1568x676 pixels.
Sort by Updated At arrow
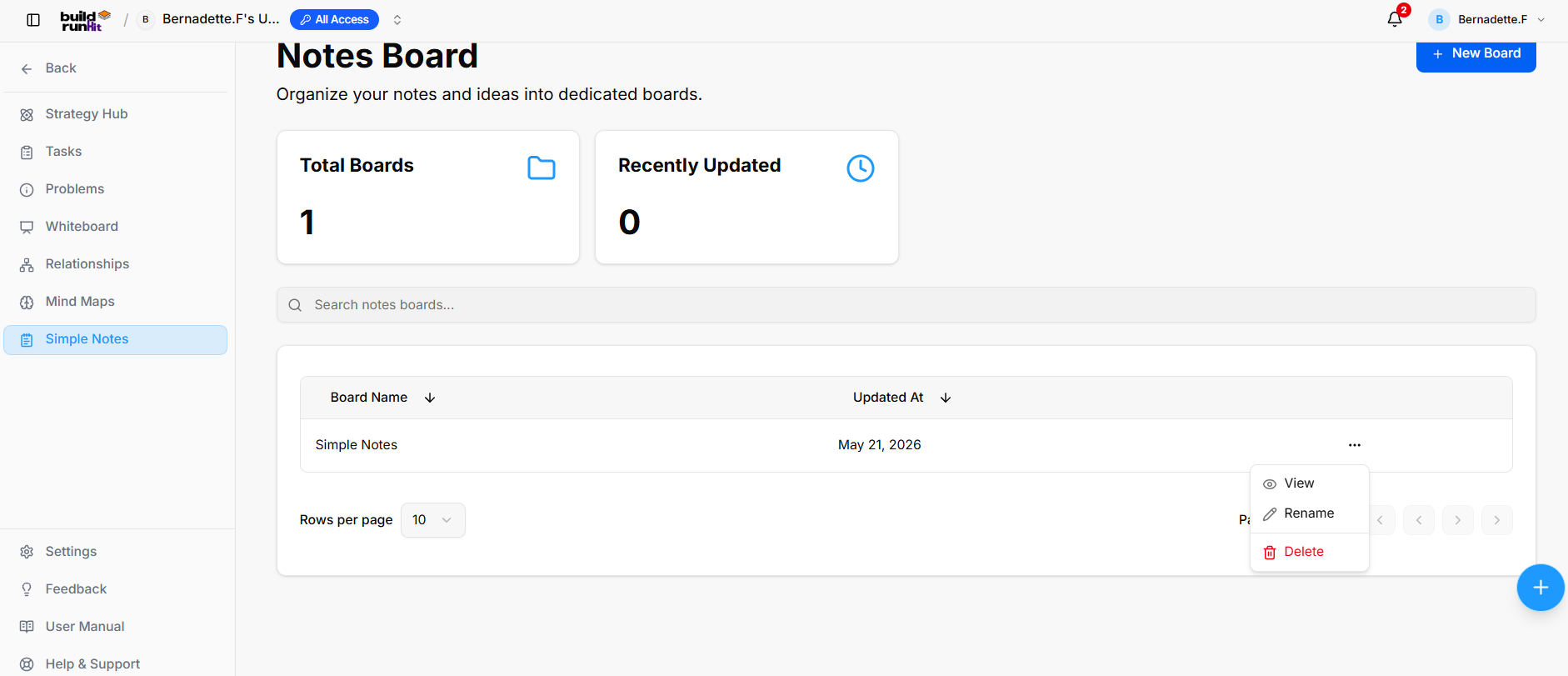coord(946,398)
